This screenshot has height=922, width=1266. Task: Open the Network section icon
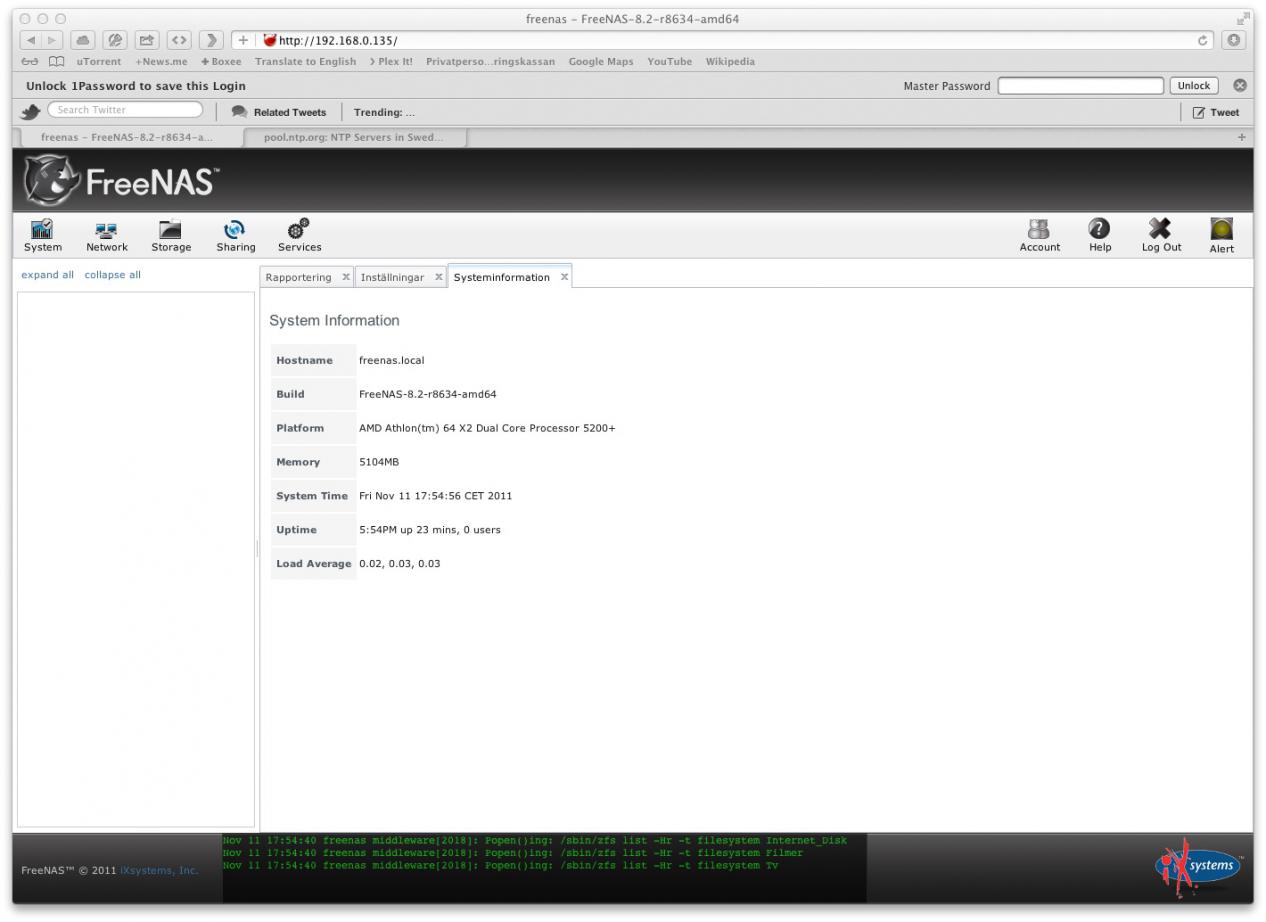coord(107,236)
